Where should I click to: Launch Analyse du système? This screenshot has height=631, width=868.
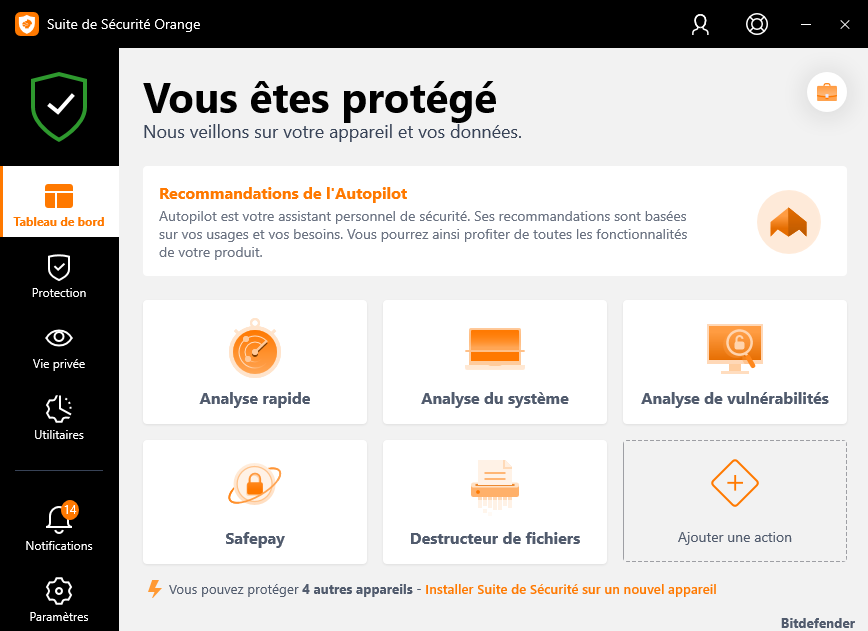(495, 362)
